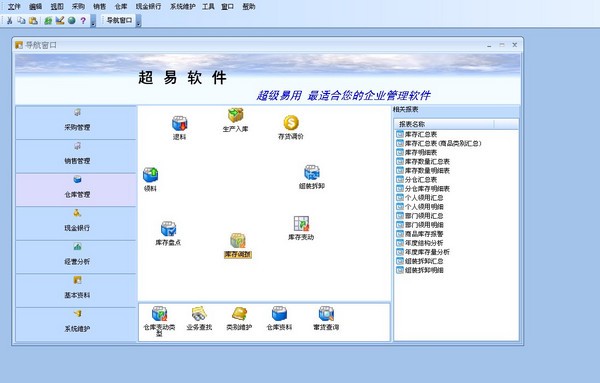Click the 报表名称 column header

click(x=445, y=124)
